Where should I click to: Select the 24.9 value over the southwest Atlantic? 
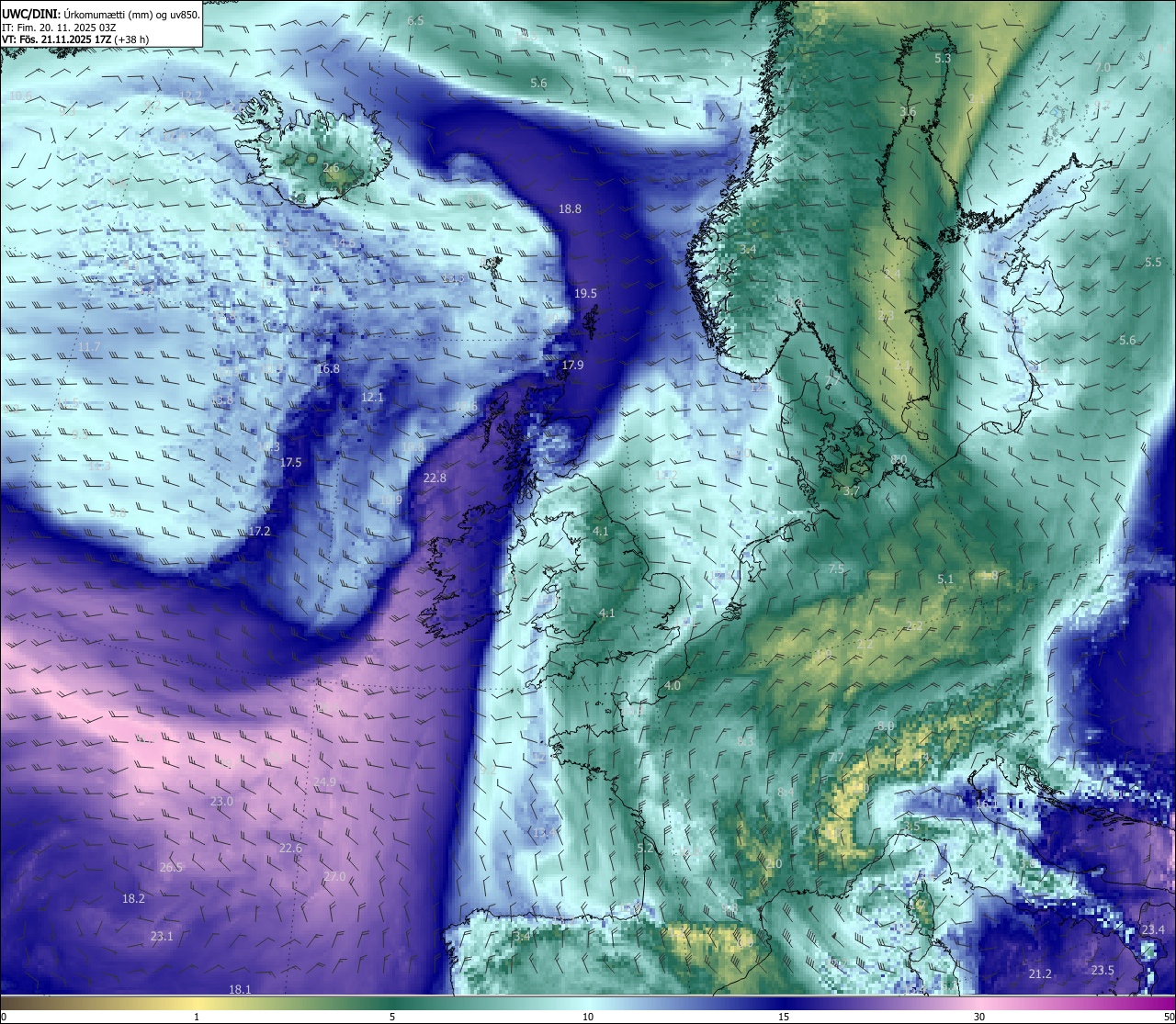(x=324, y=782)
